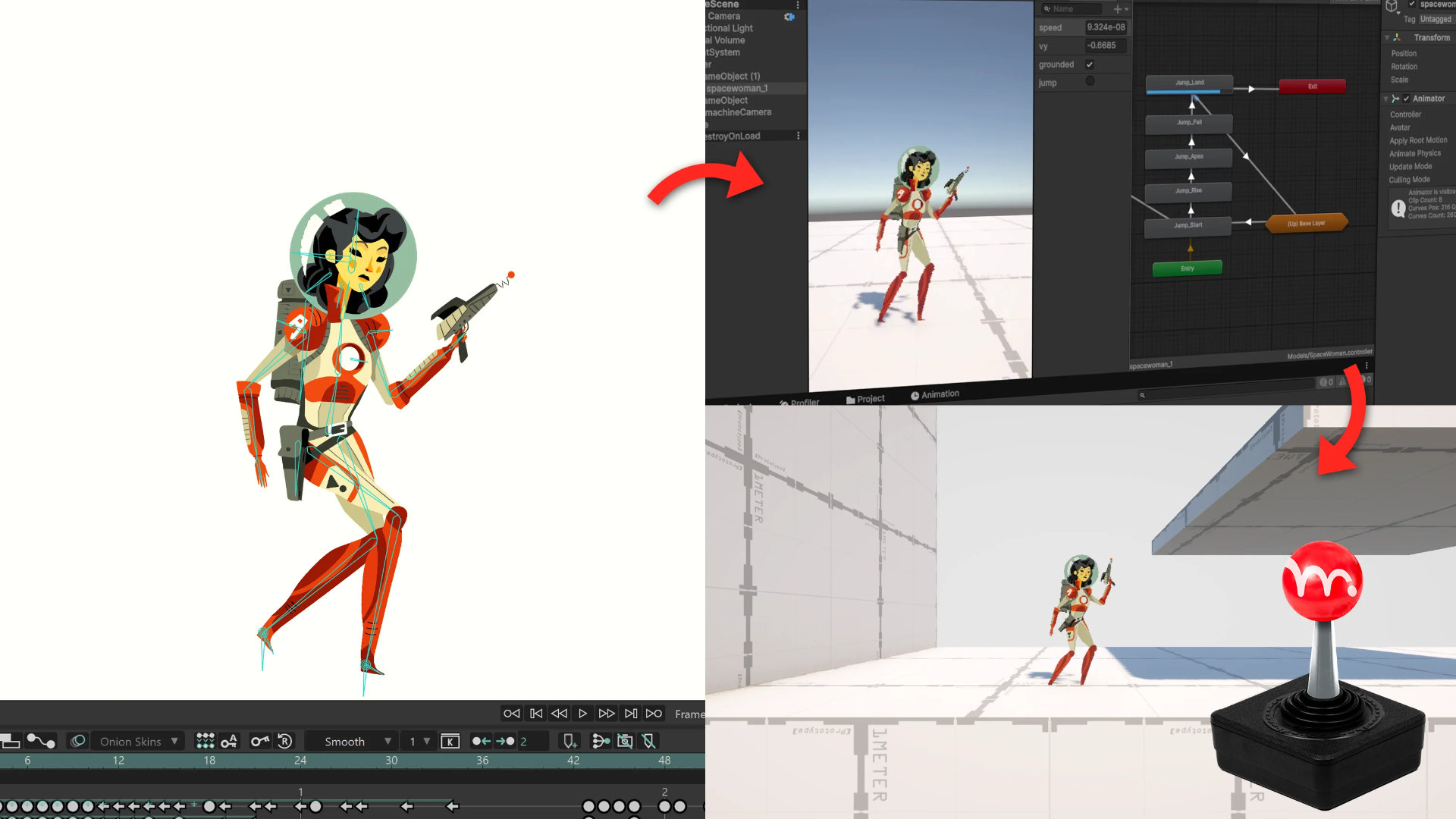
Task: Click the add marker plus icon
Action: pyautogui.click(x=570, y=741)
